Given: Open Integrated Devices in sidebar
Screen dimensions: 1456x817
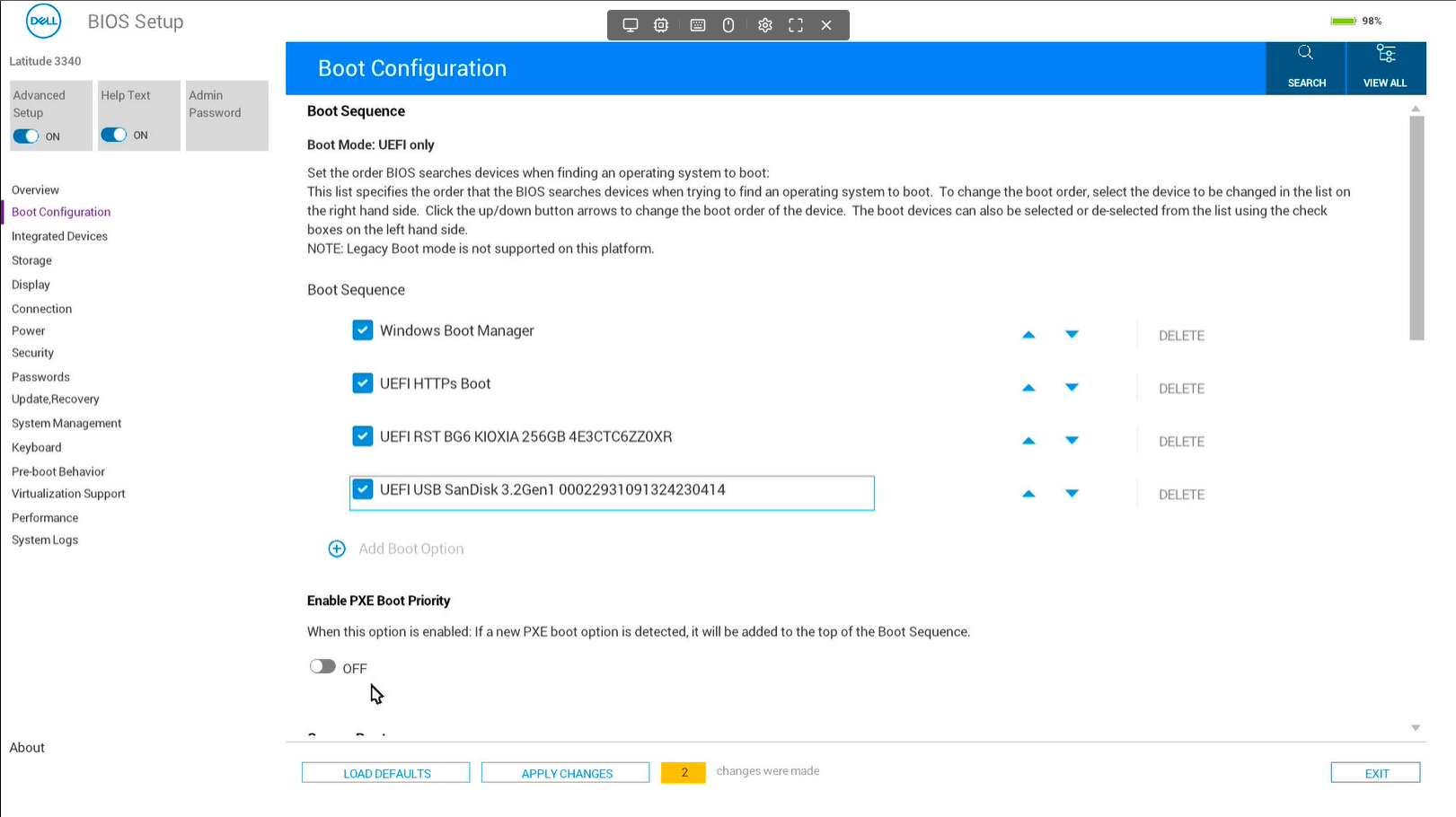Looking at the screenshot, I should pos(59,236).
